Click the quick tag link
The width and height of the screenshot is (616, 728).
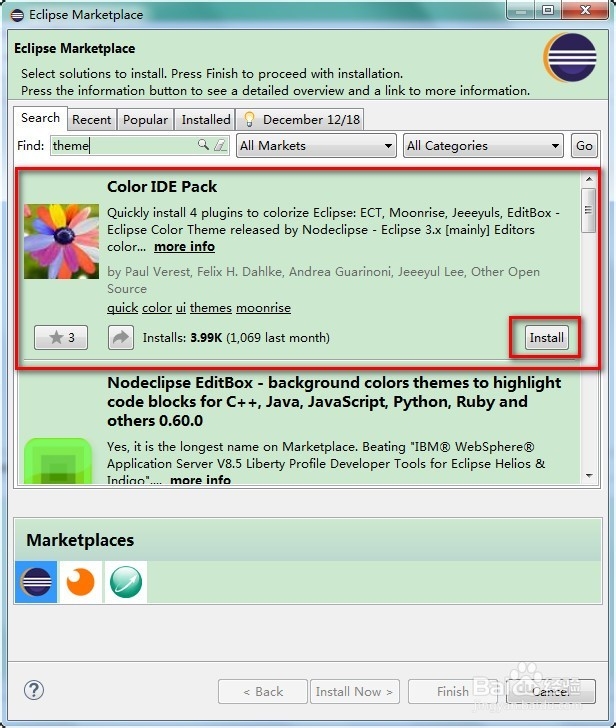[x=123, y=308]
